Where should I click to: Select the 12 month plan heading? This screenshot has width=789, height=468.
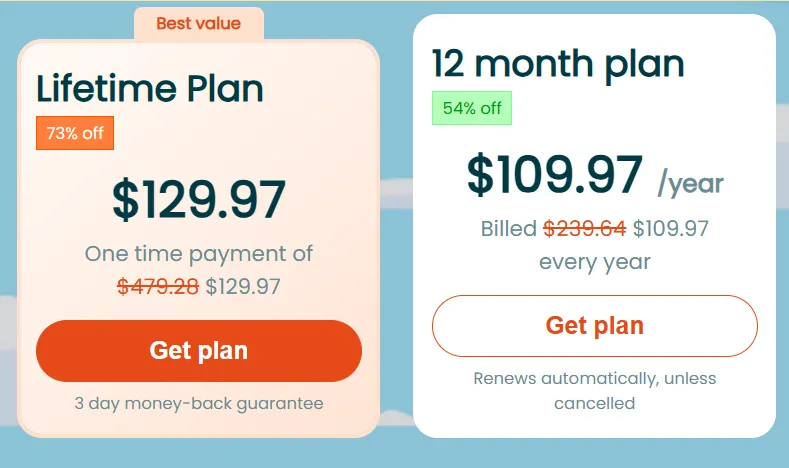558,64
